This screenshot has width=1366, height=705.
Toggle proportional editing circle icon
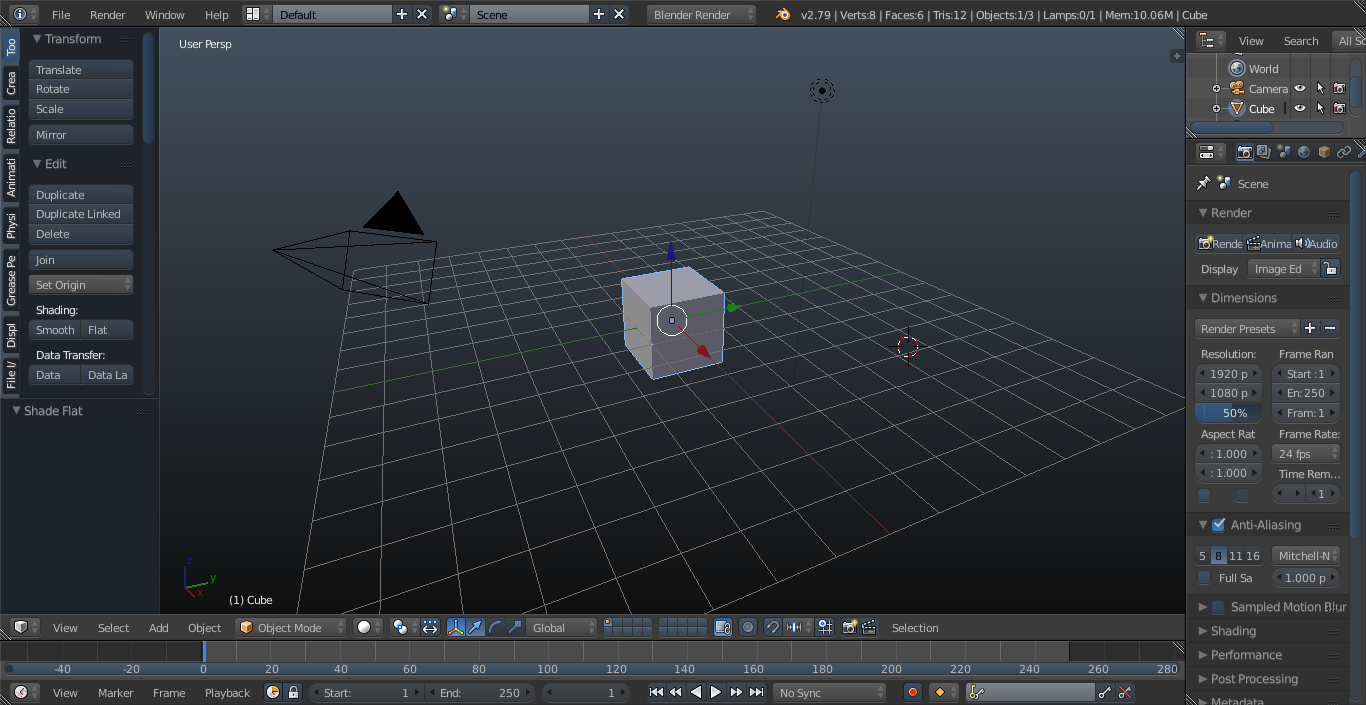click(x=748, y=627)
